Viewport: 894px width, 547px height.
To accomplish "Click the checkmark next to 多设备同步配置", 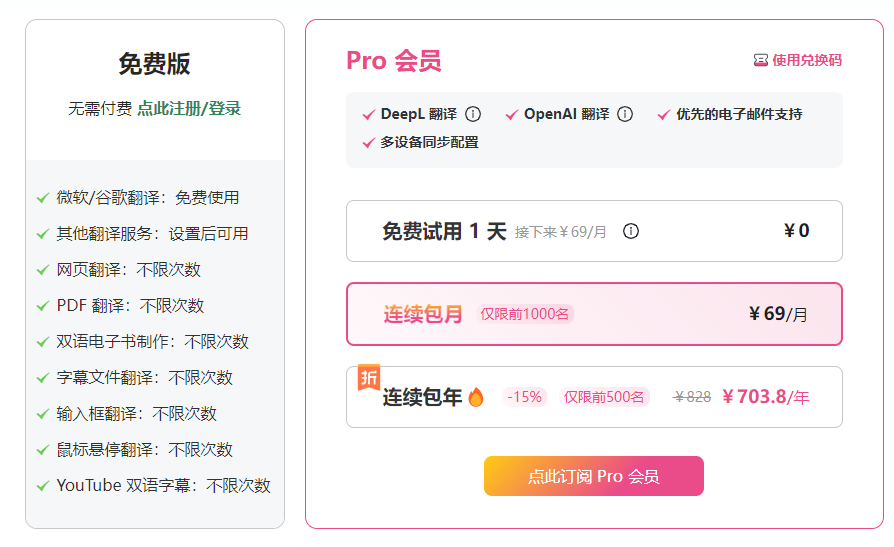I will (x=368, y=143).
